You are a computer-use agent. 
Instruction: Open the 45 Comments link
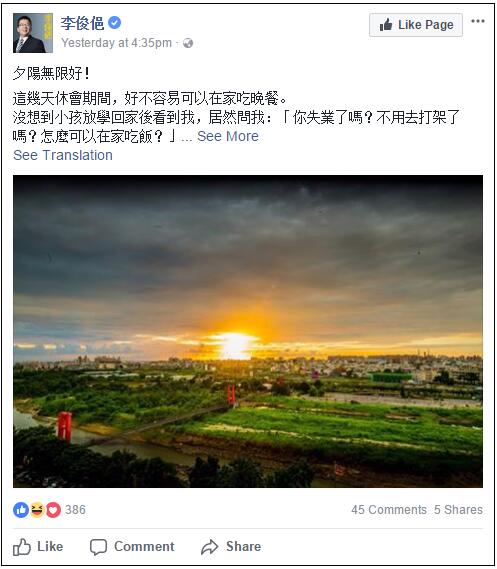(389, 510)
